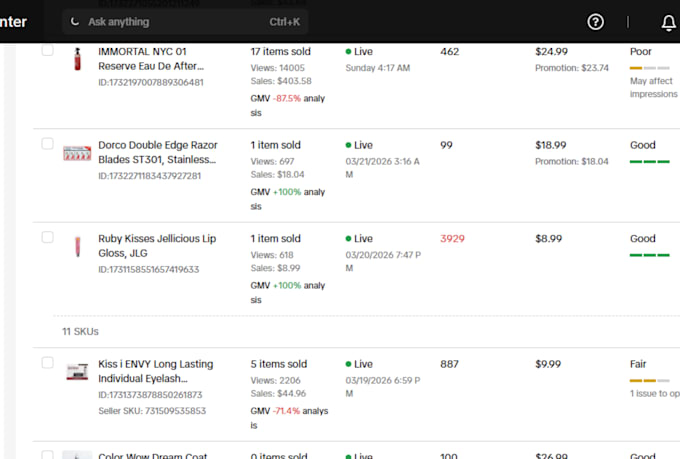The width and height of the screenshot is (680, 459).
Task: Click the $9.99 price of Kiss i ENVY
Action: pyautogui.click(x=548, y=364)
